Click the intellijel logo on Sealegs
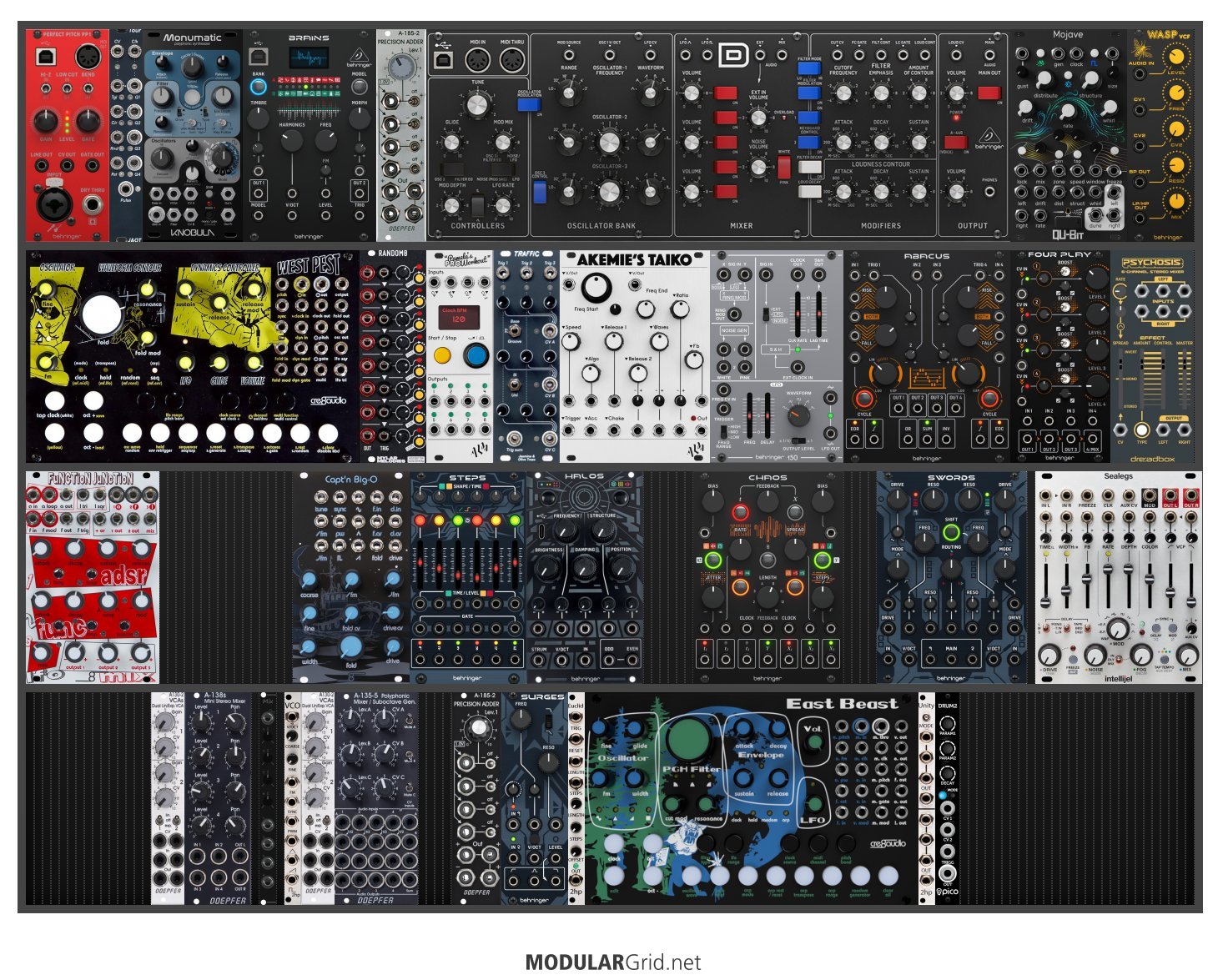Screen dimensions: 1228x980 click(1119, 677)
